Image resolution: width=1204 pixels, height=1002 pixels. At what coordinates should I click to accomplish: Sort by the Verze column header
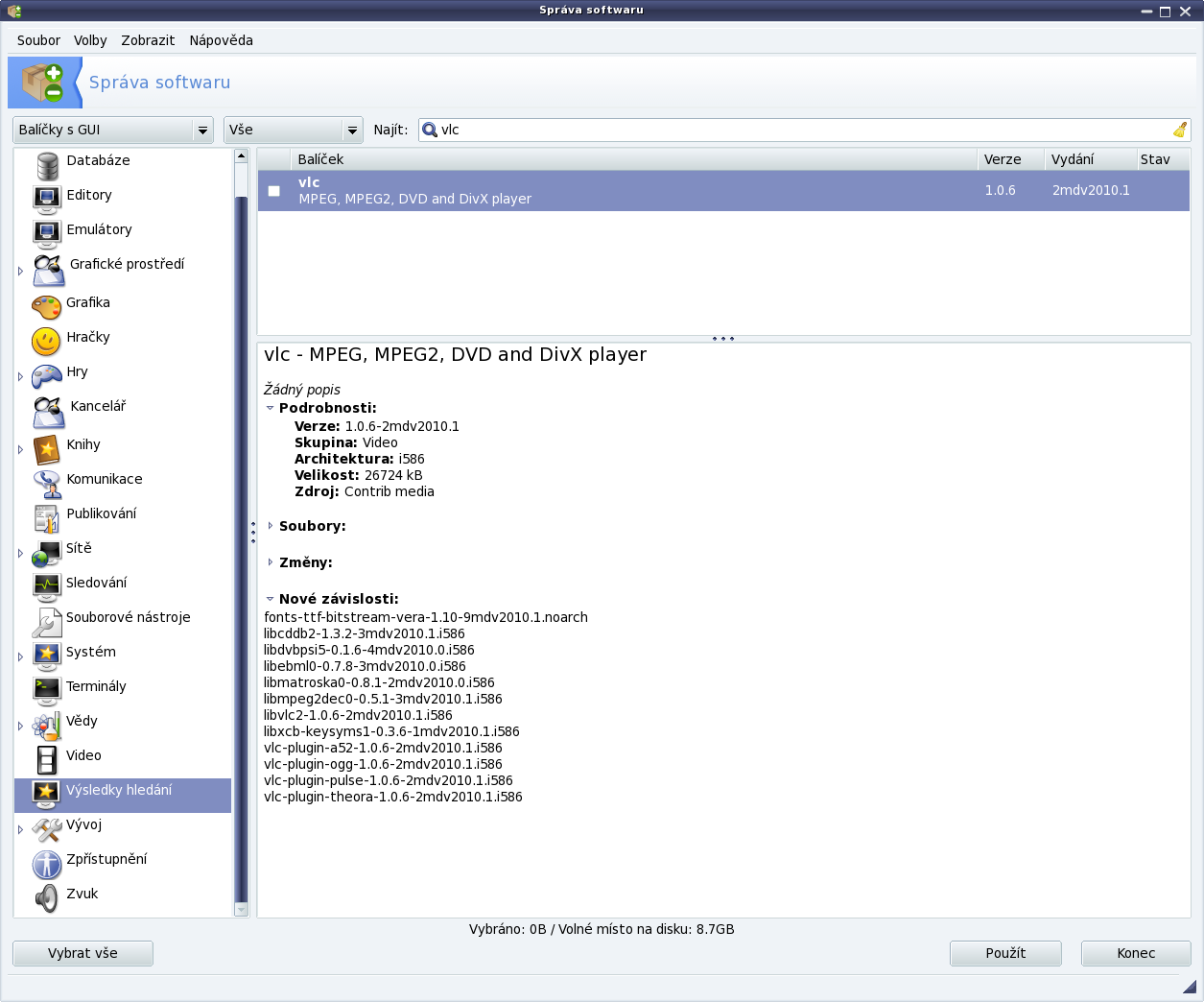pyautogui.click(x=1011, y=159)
